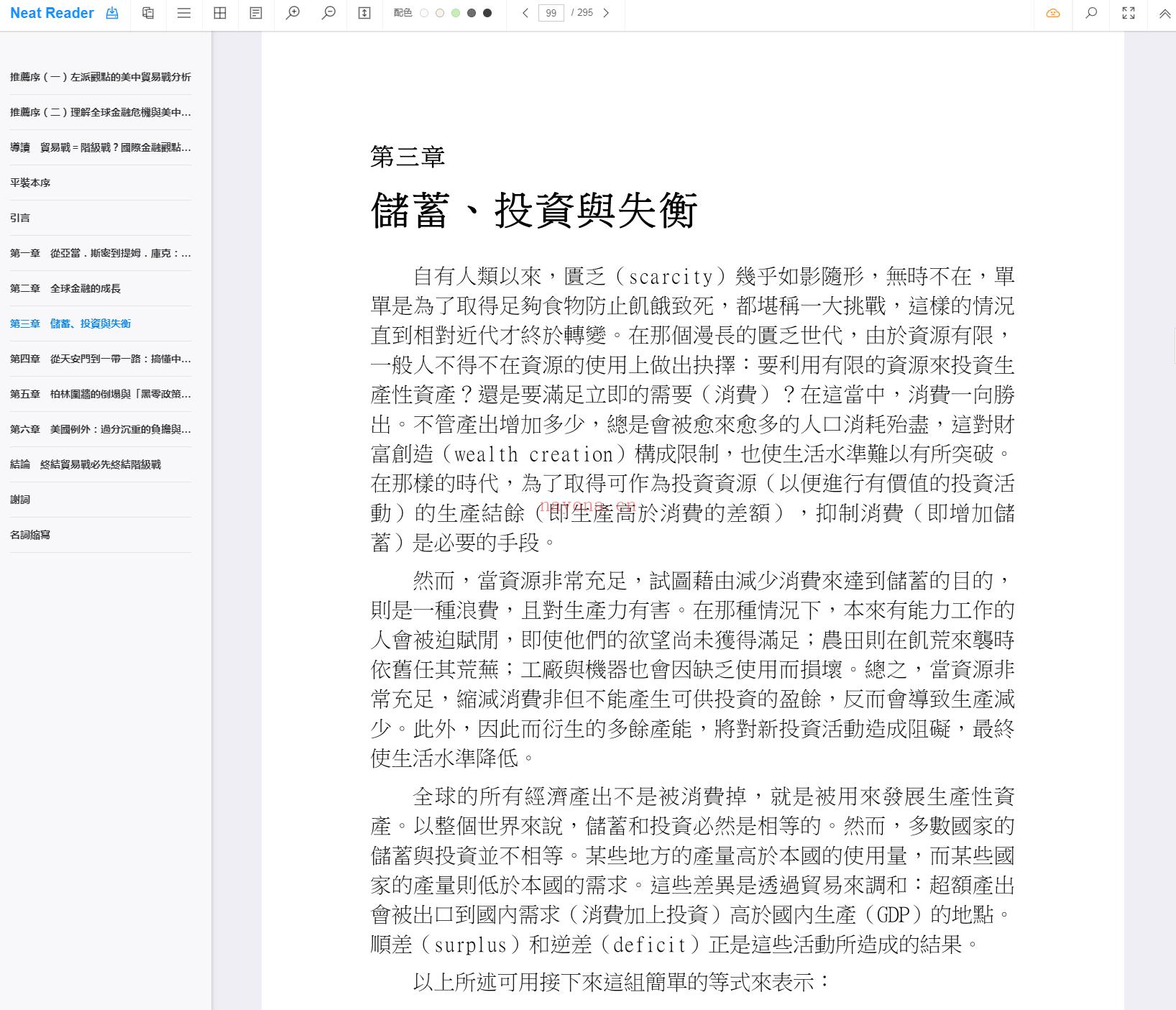This screenshot has height=1010, width=1176.
Task: Open 第二章 全球金融的成長
Action: pos(65,288)
